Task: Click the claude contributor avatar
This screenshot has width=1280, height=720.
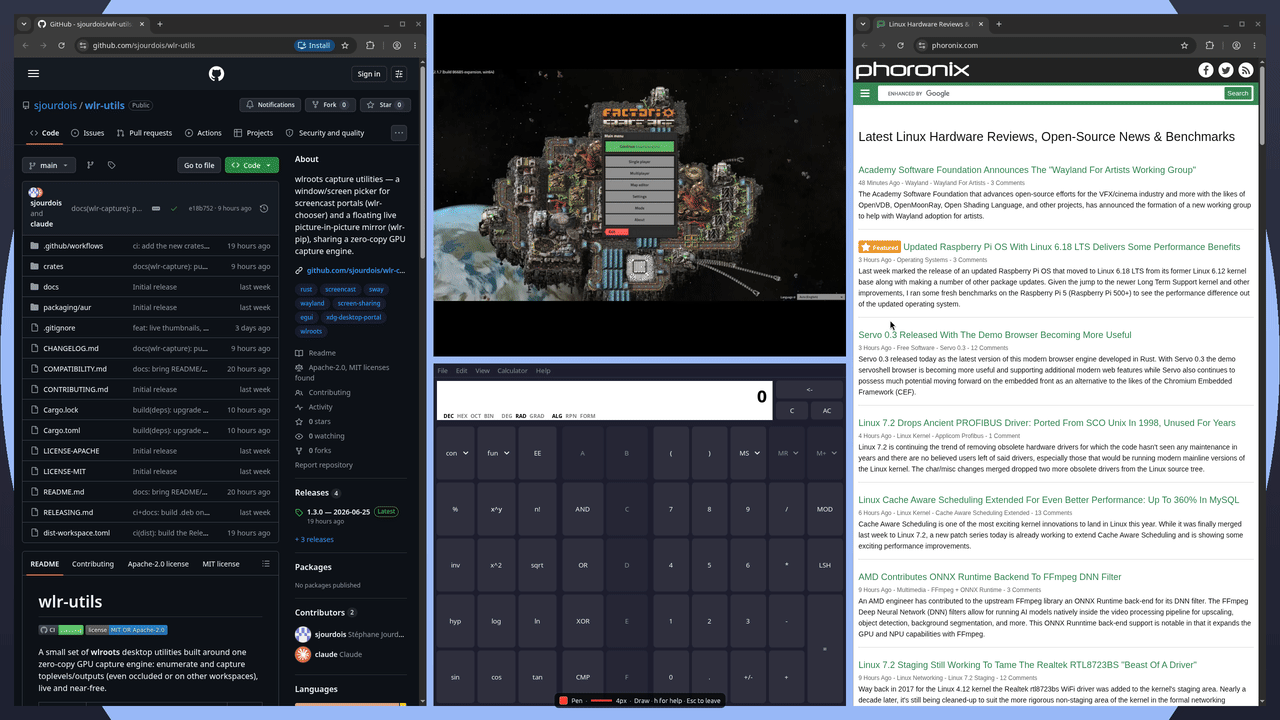Action: tap(303, 654)
